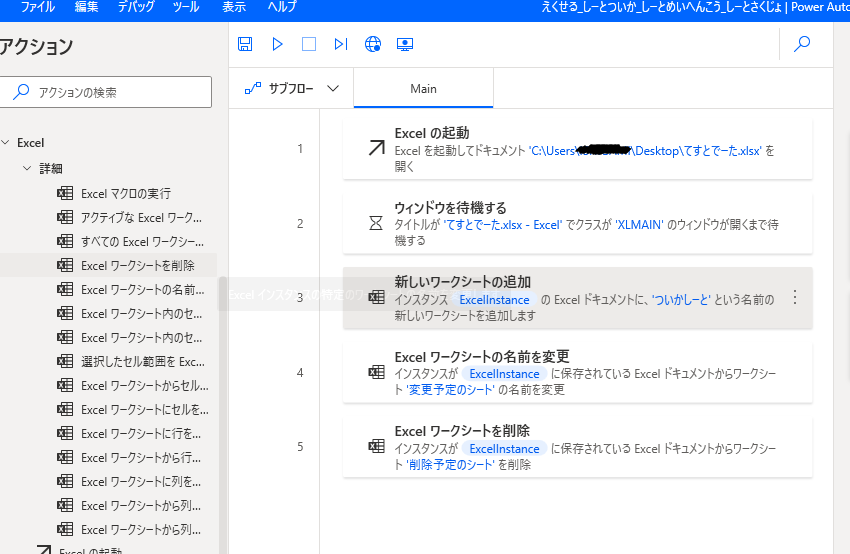Open the Web recorder globe icon

(x=373, y=44)
